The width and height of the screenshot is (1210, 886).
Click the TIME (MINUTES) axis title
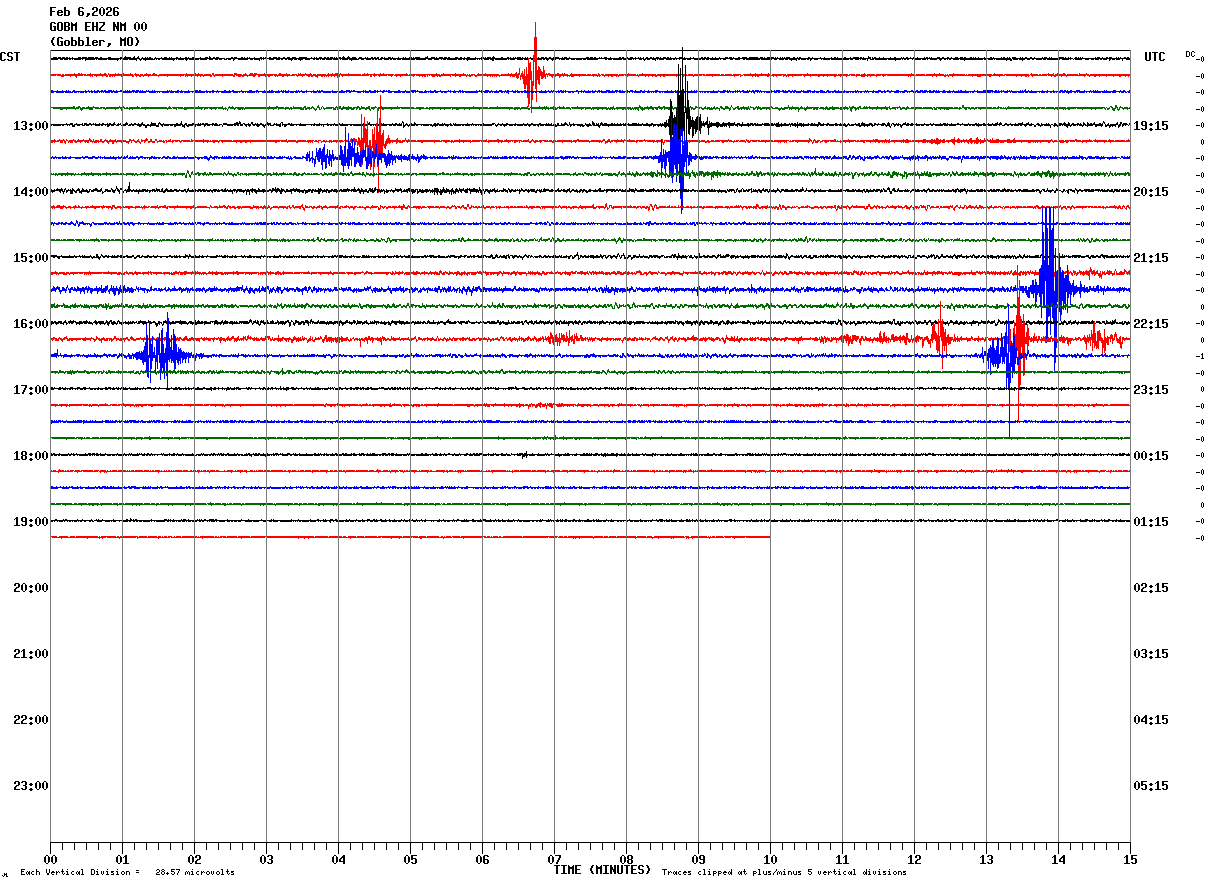[x=602, y=870]
